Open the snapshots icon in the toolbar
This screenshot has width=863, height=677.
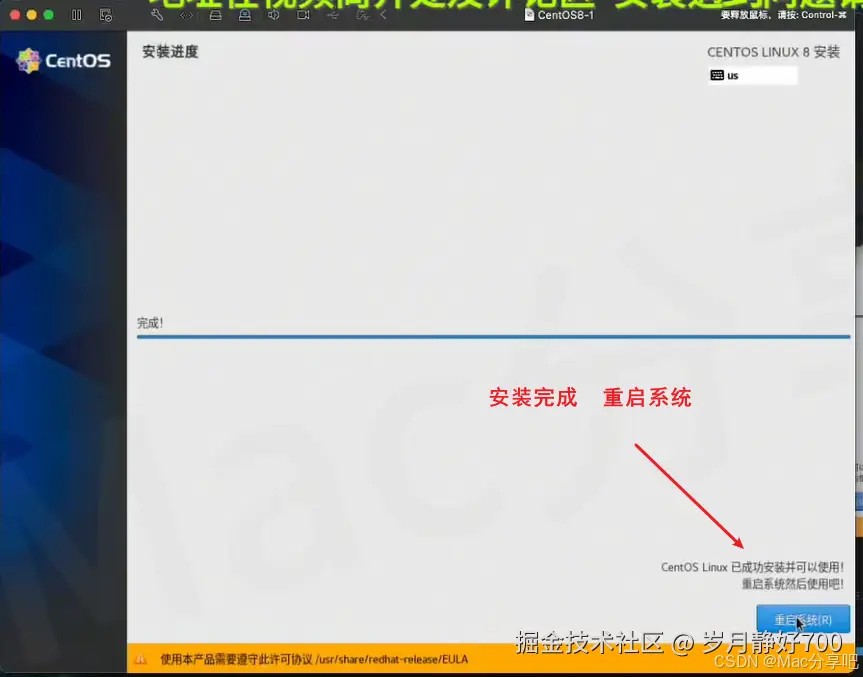click(x=105, y=15)
